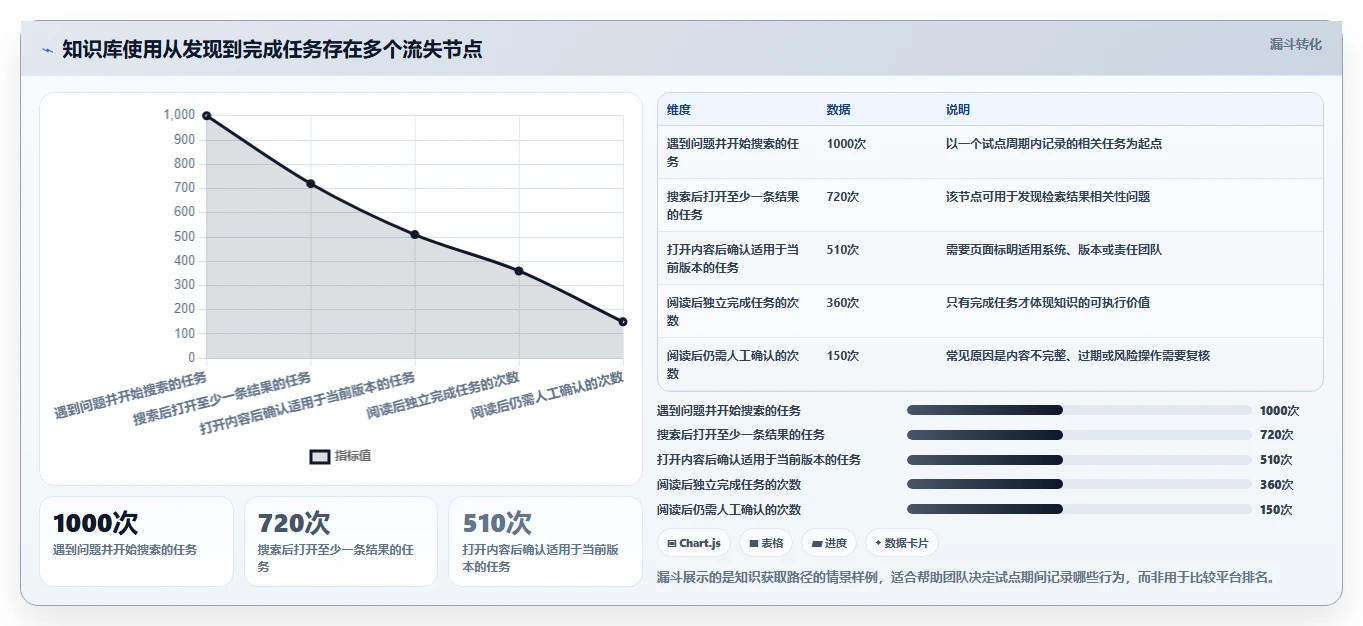Image resolution: width=1363 pixels, height=626 pixels.
Task: Click the 数据 column header
Action: [x=839, y=110]
